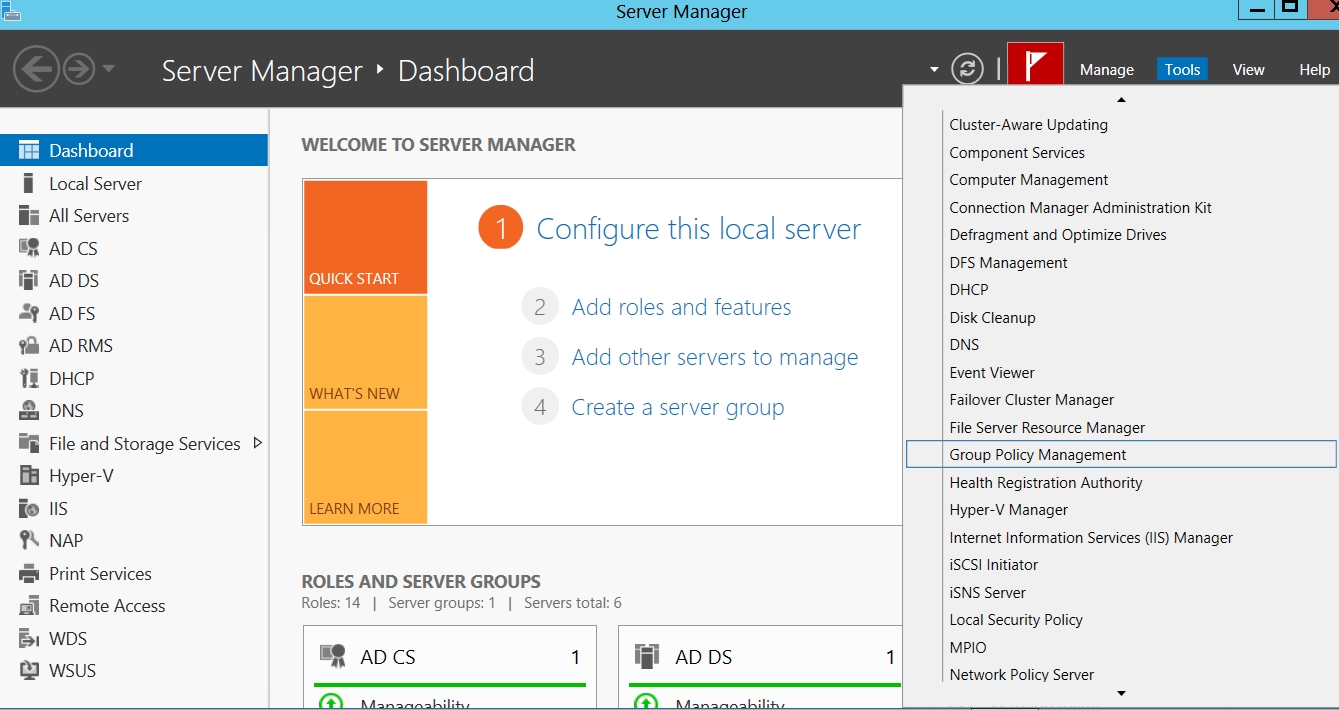Select Group Policy Management from Tools menu
Viewport: 1339px width, 710px height.
tap(1037, 455)
